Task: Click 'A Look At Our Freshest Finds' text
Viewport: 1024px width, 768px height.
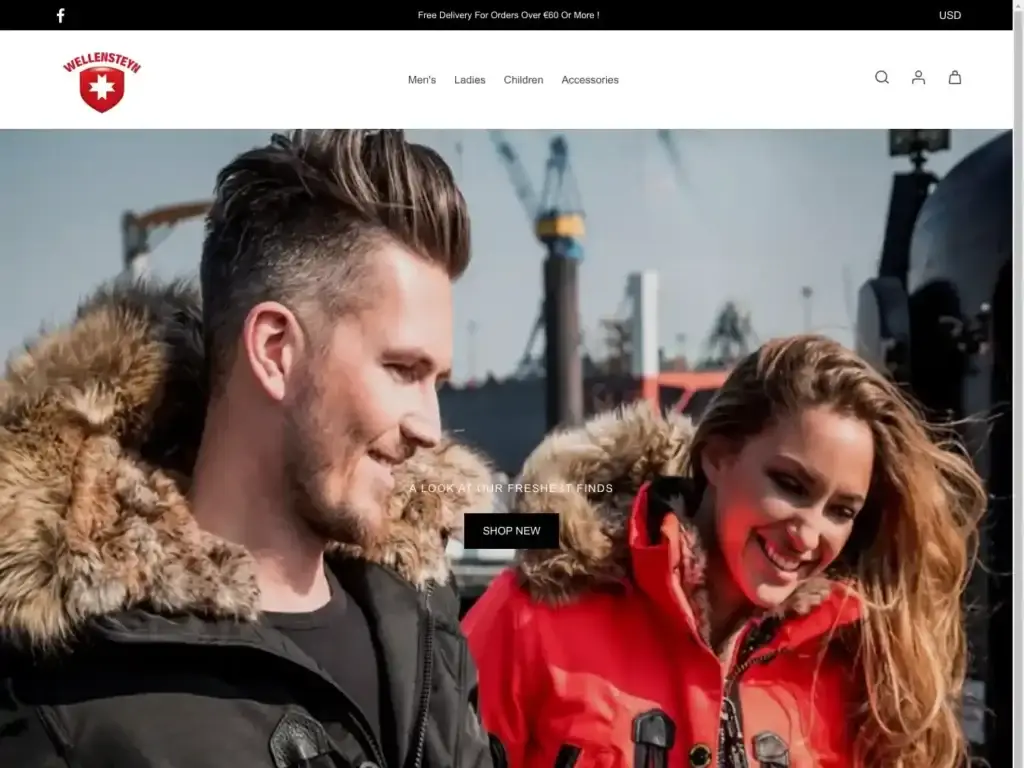Action: pos(509,490)
